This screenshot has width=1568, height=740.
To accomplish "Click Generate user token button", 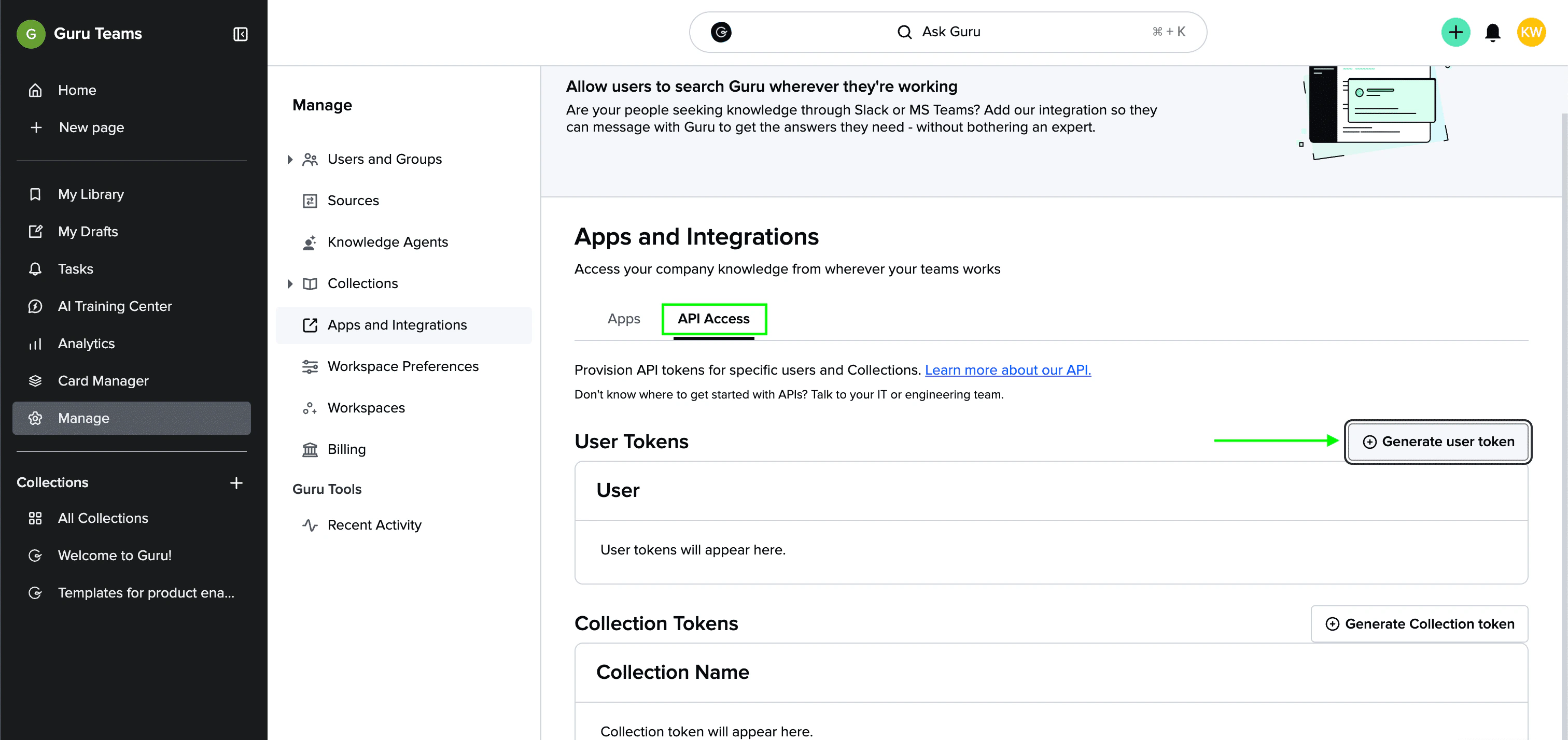I will [x=1438, y=442].
